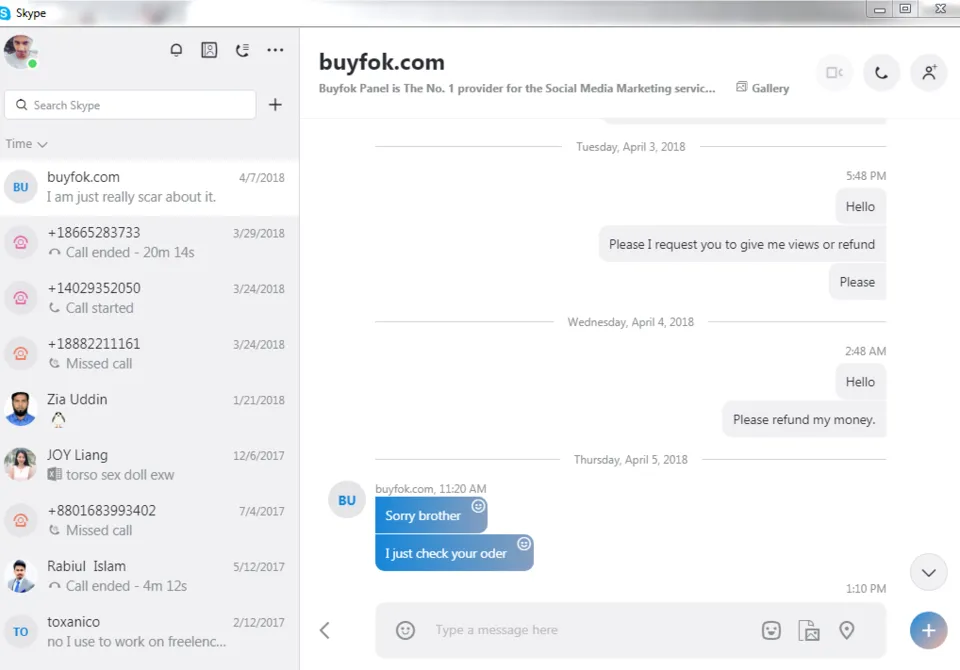Minimize the Skype window
Image resolution: width=960 pixels, height=670 pixels.
880,9
